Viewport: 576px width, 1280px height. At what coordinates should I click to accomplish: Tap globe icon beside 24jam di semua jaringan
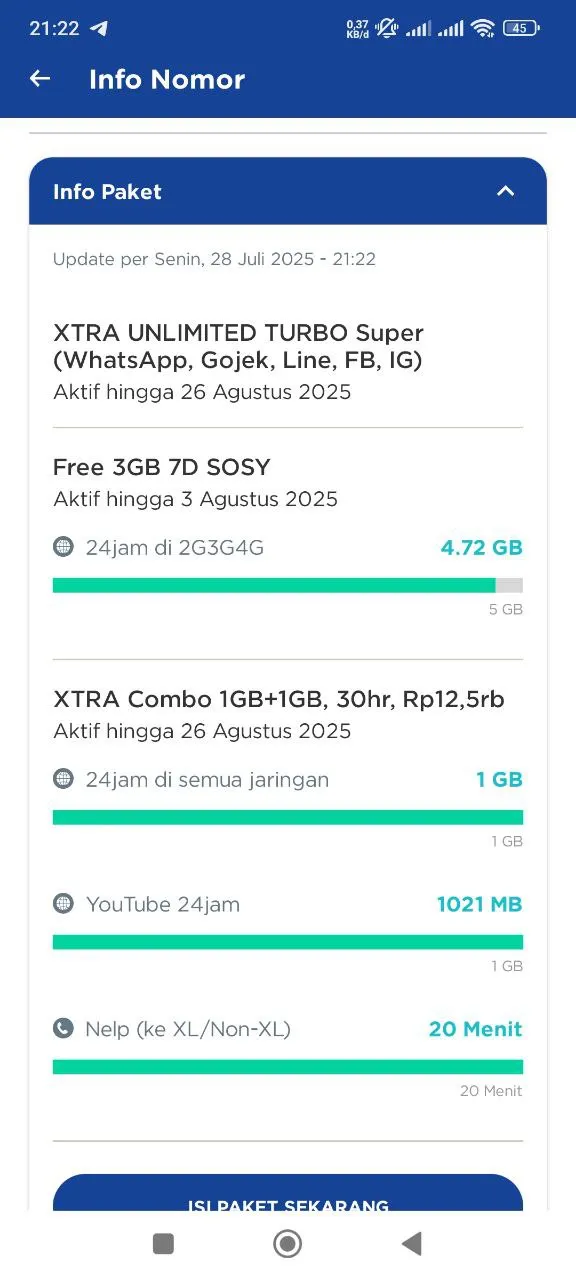[x=63, y=779]
